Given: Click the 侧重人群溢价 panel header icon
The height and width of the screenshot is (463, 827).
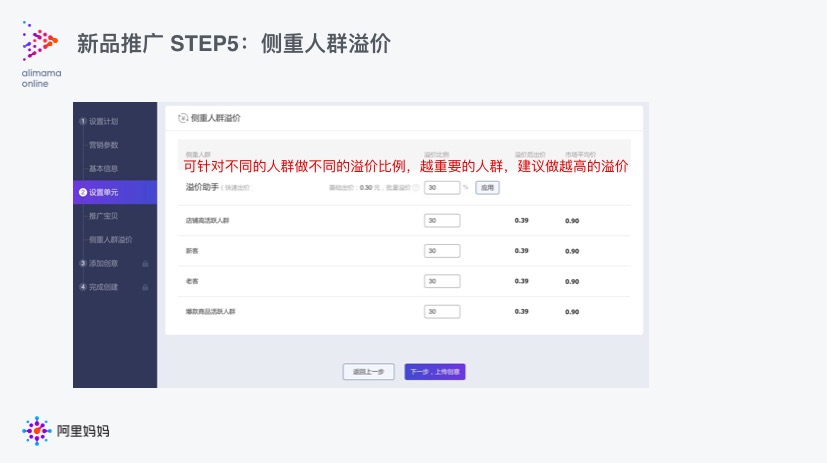Looking at the screenshot, I should (183, 118).
